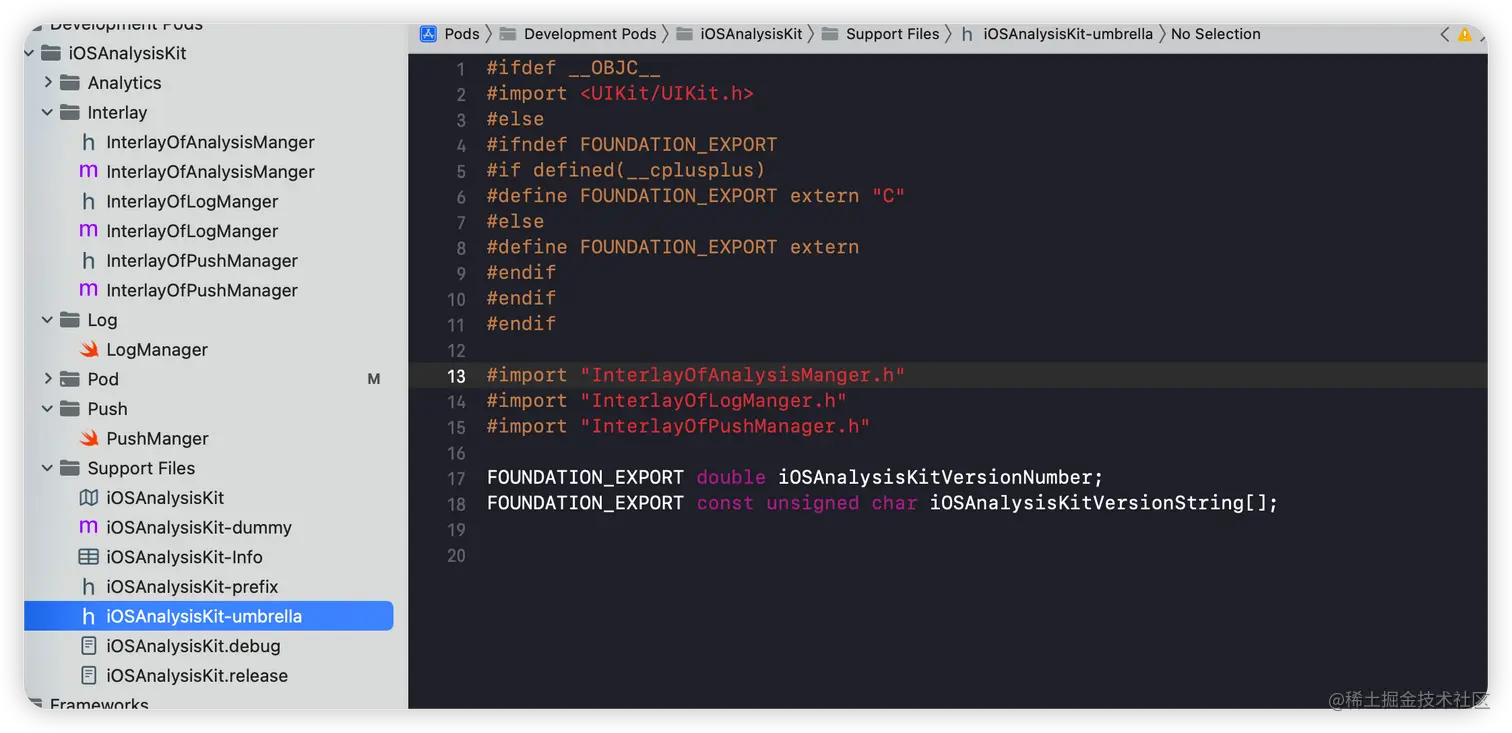This screenshot has height=733, width=1512.
Task: Click the Swift icon beside LogManager
Action: pyautogui.click(x=89, y=349)
